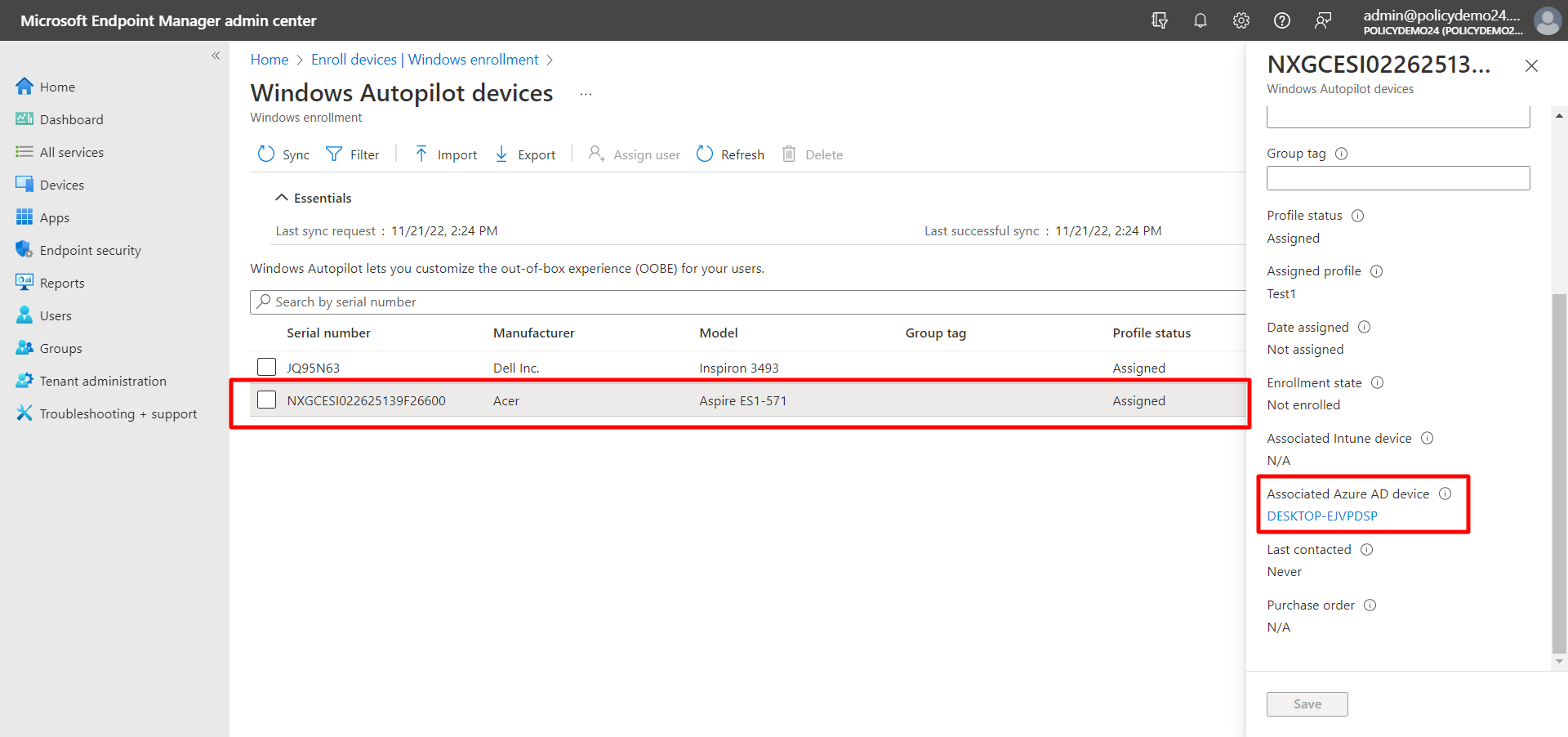Click the Search by serial number field

pyautogui.click(x=748, y=302)
